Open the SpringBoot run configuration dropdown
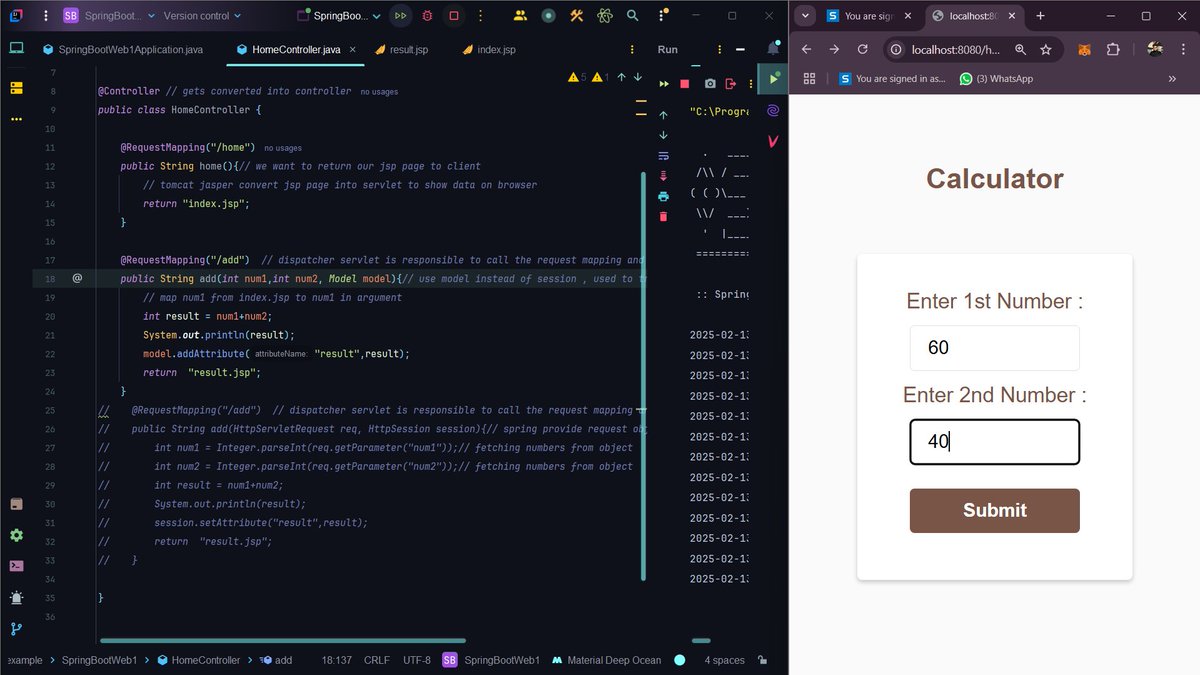Viewport: 1200px width, 675px height. 340,16
